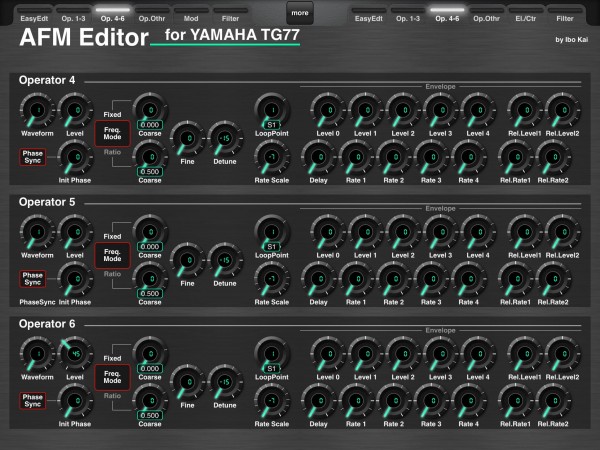Click Operator 6 Rel.Level1 knob
Screen dimensions: 600x450
pos(525,354)
